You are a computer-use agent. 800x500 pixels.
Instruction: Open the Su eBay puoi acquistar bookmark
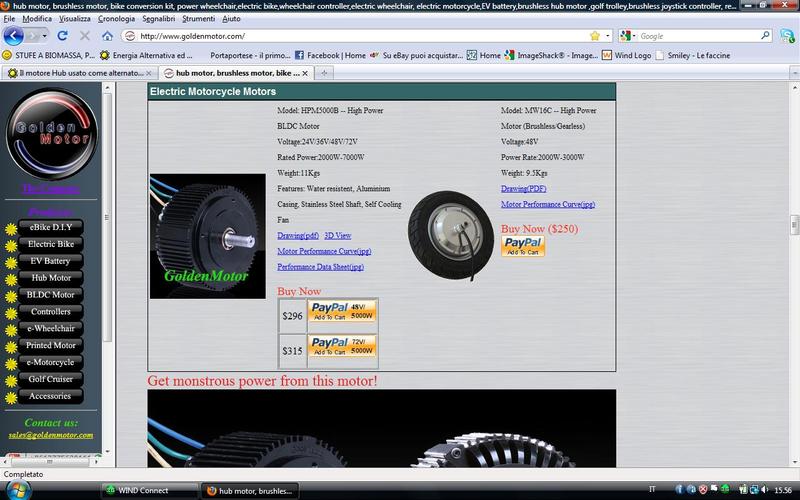click(x=416, y=55)
